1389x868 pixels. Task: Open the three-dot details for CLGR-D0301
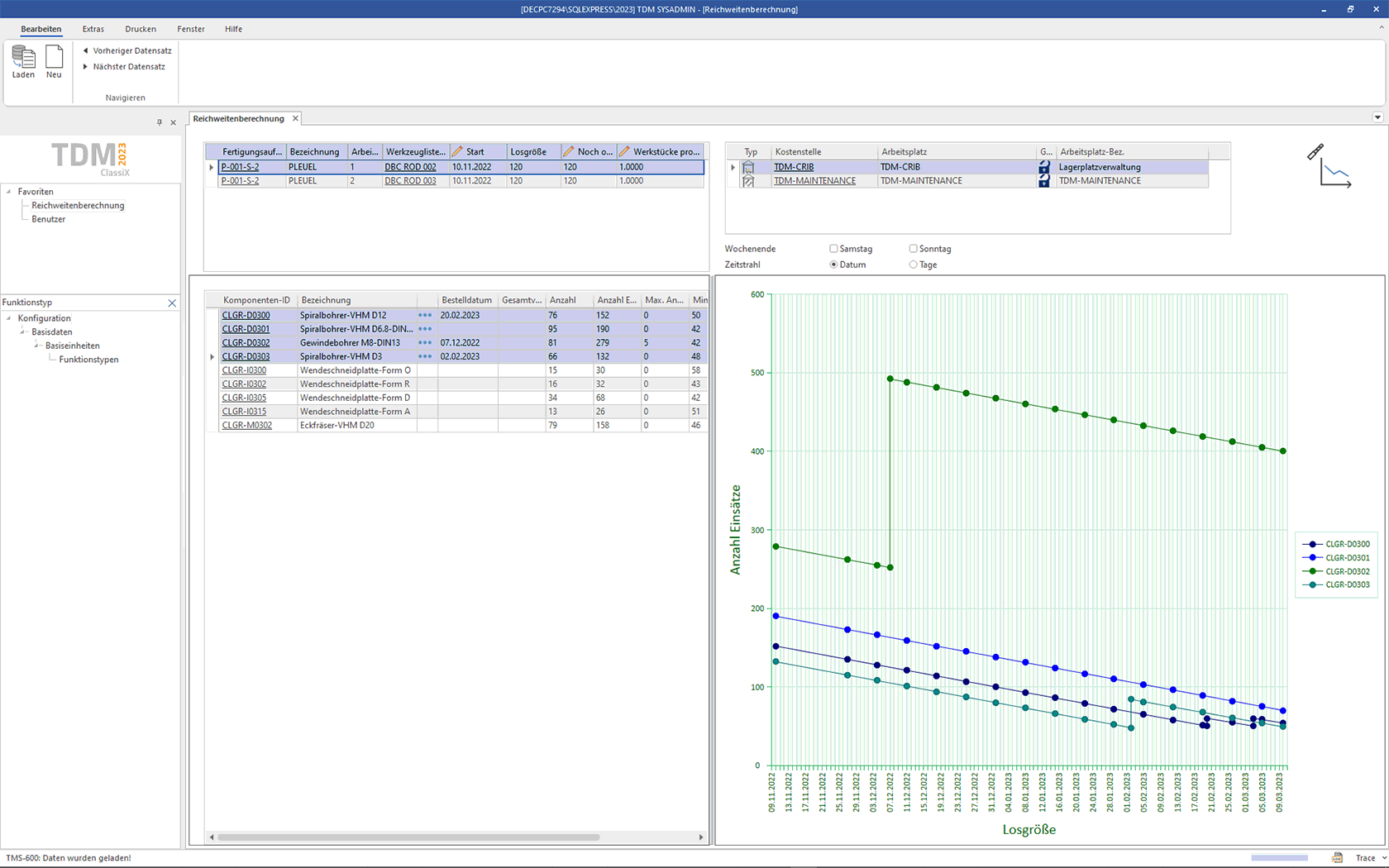click(425, 329)
